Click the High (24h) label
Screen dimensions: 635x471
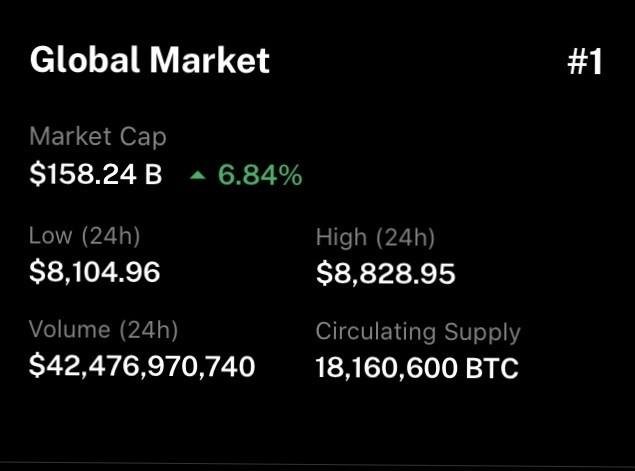click(x=375, y=238)
